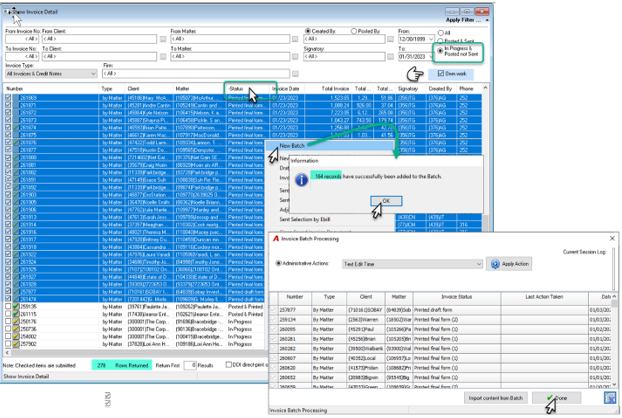Click the Excel export icon in batch dialog
This screenshot has width=622, height=418.
point(610,397)
